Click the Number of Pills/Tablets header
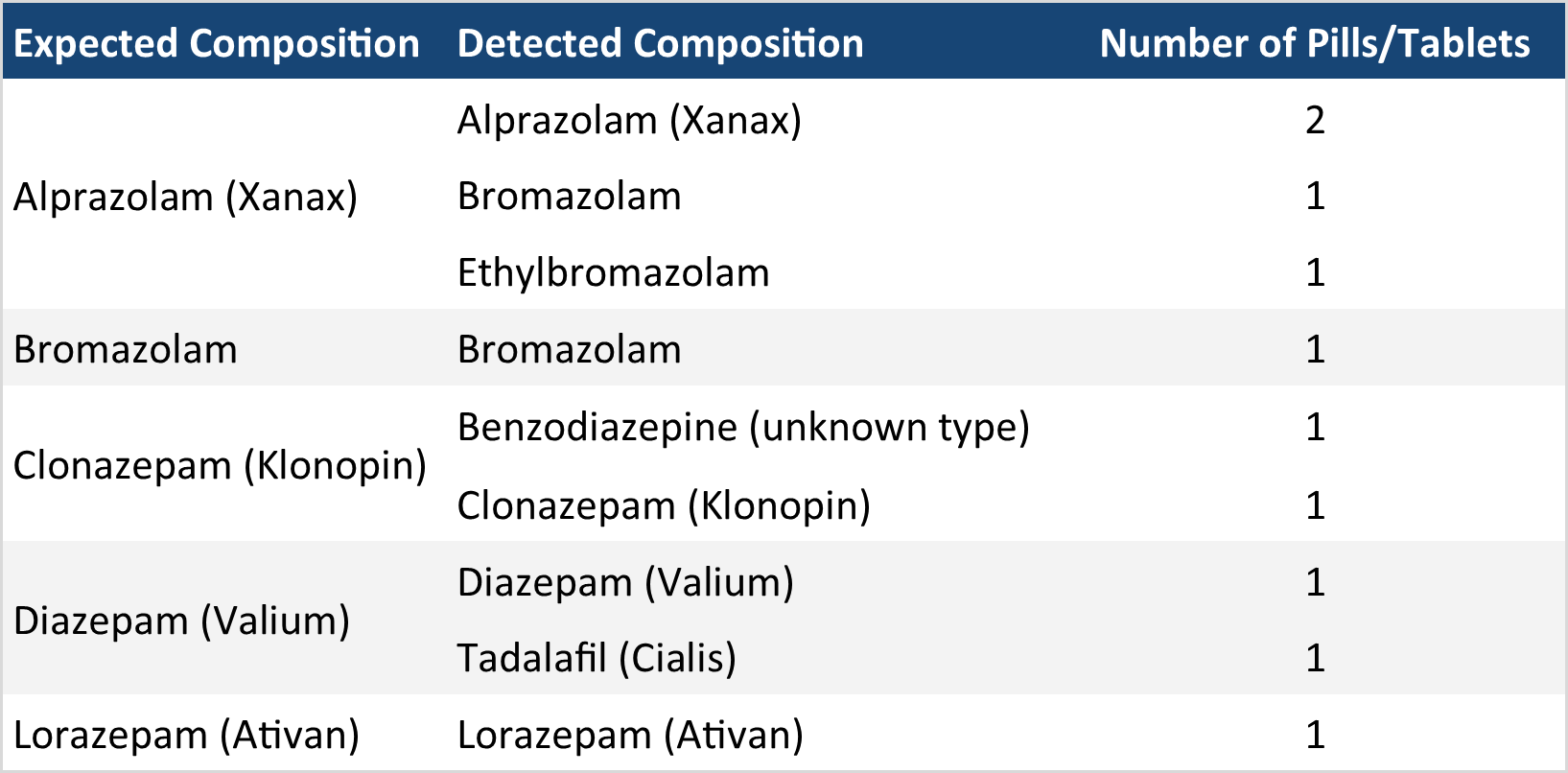Viewport: 1568px width, 773px height. [1314, 44]
